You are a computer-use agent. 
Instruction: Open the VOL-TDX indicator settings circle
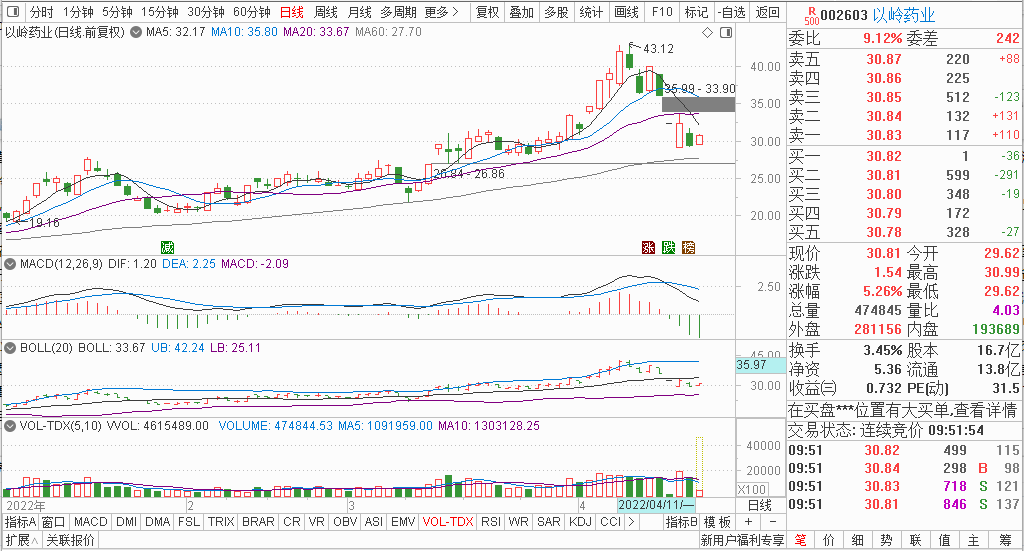click(10, 426)
